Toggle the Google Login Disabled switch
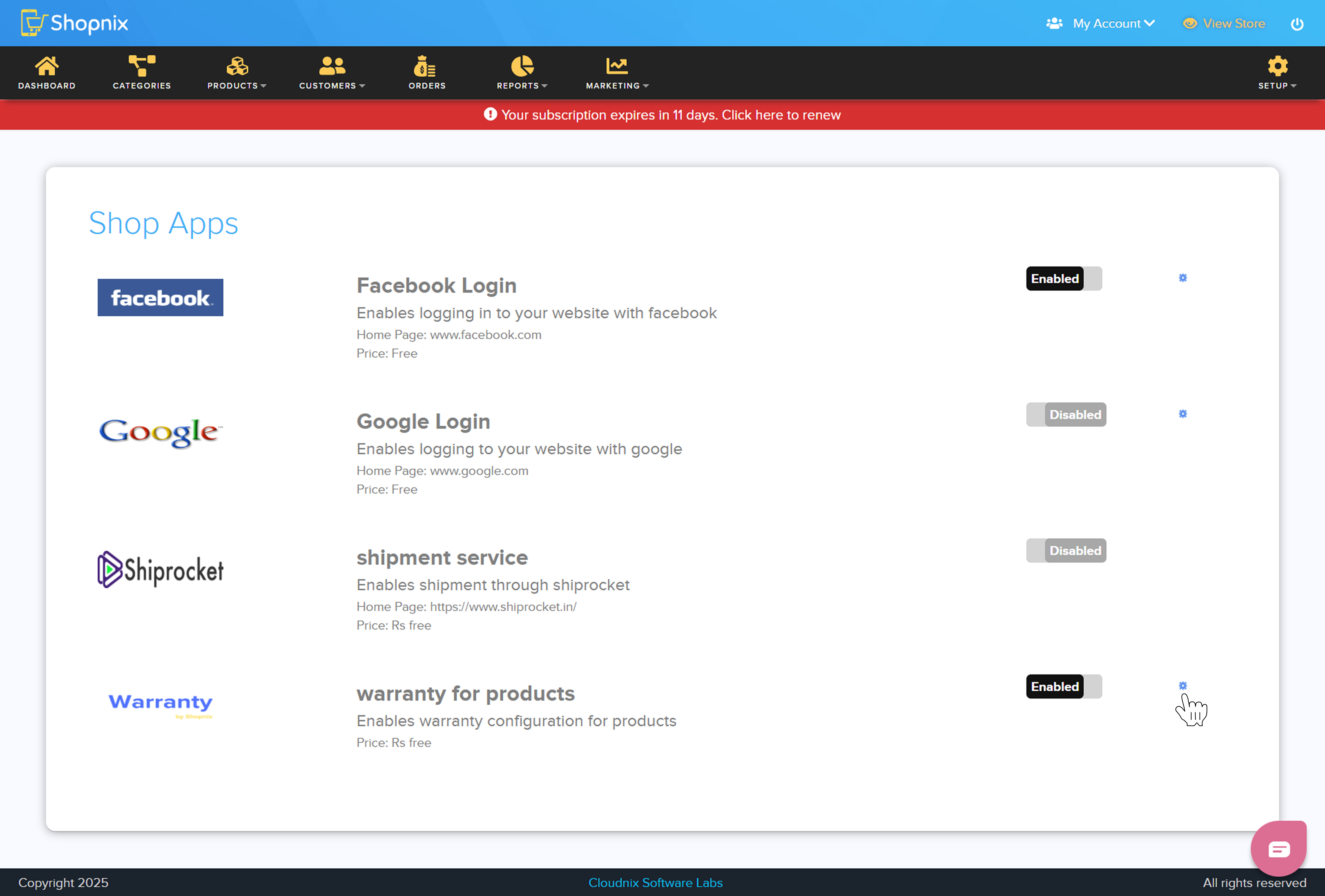 [x=1066, y=414]
